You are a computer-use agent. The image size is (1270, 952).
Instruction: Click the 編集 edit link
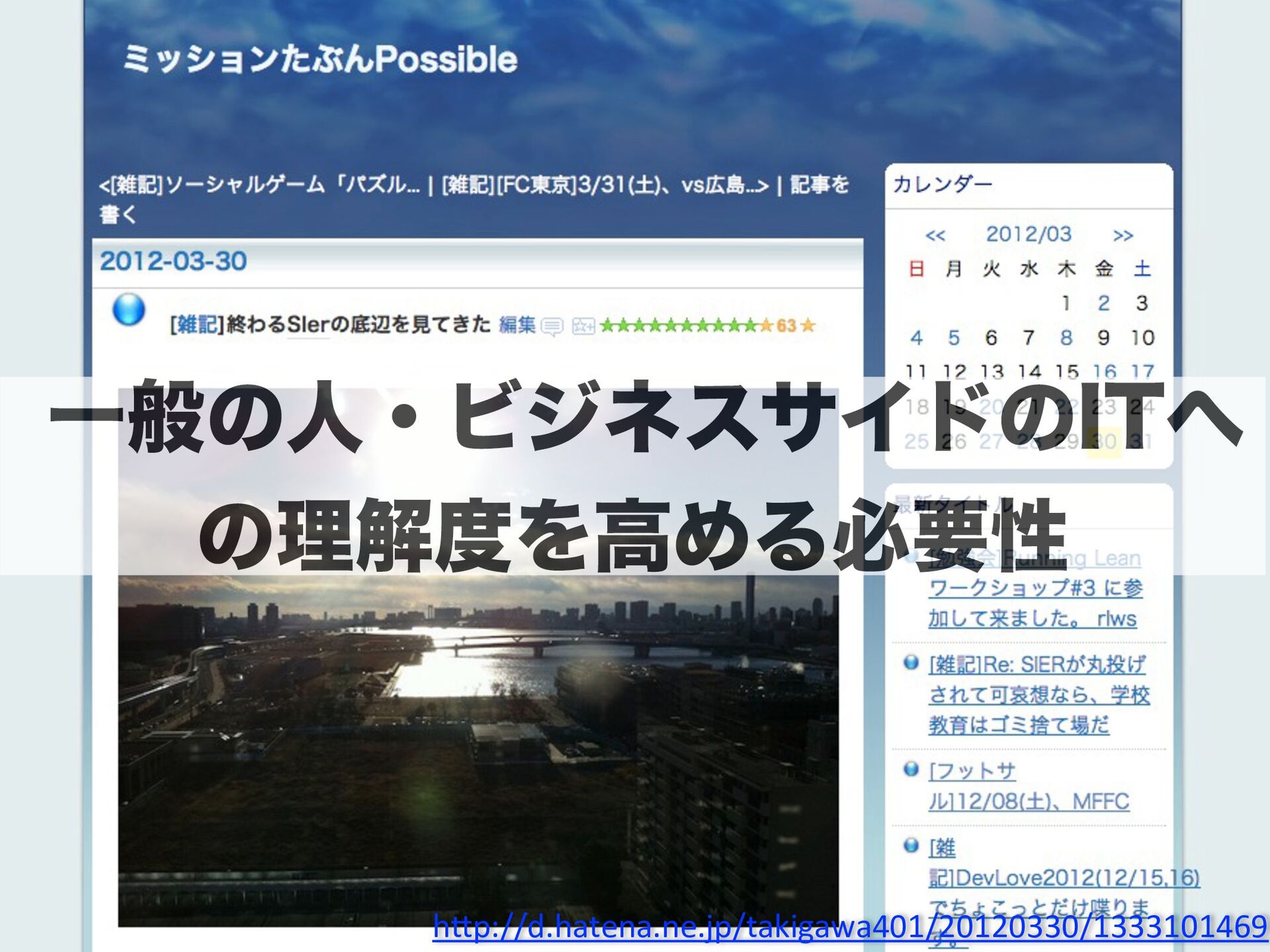coord(517,325)
